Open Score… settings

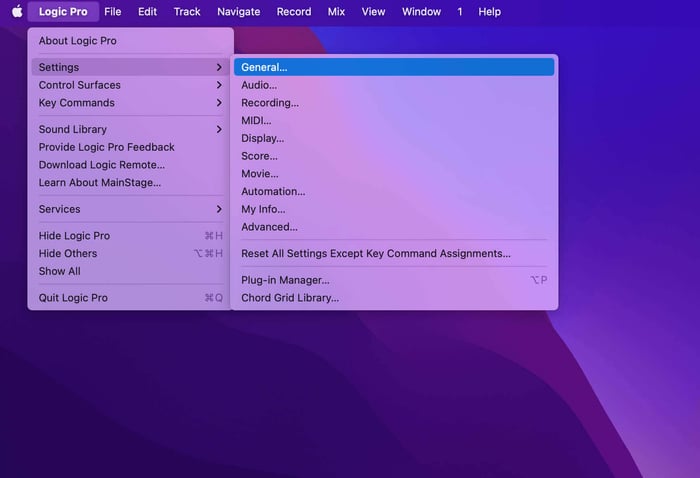(x=394, y=156)
